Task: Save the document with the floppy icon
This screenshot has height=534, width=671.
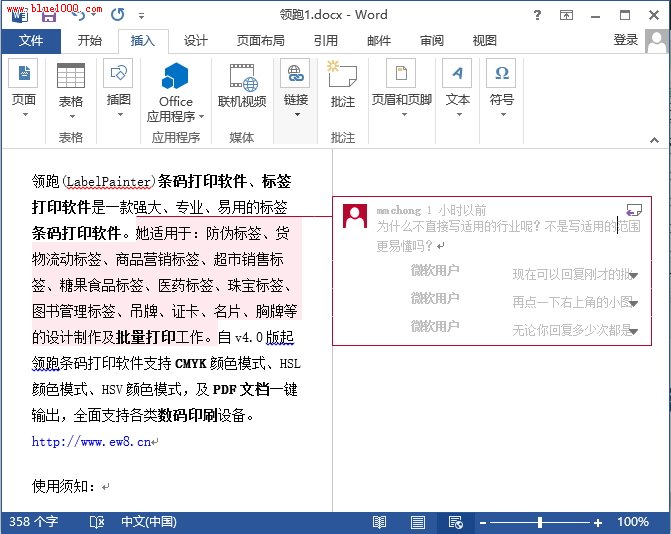Action: click(49, 15)
